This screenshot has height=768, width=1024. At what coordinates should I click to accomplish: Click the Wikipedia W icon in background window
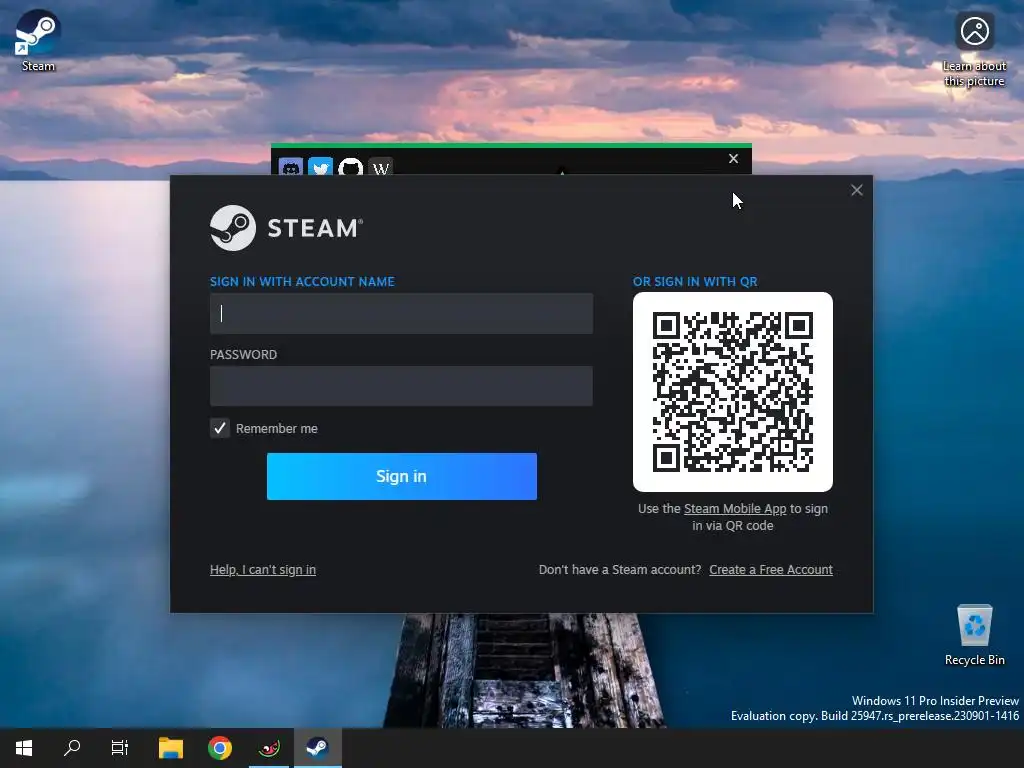[380, 167]
